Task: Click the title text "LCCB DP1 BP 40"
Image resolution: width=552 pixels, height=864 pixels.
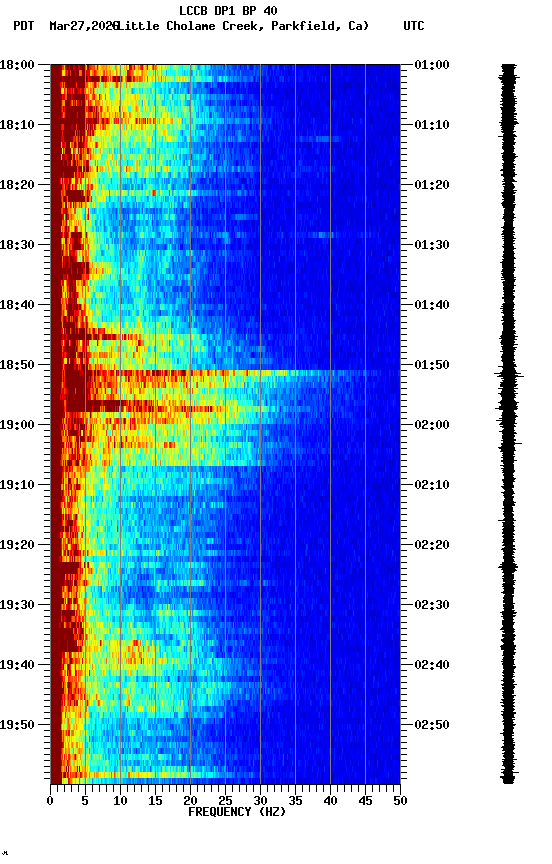Action: [228, 10]
